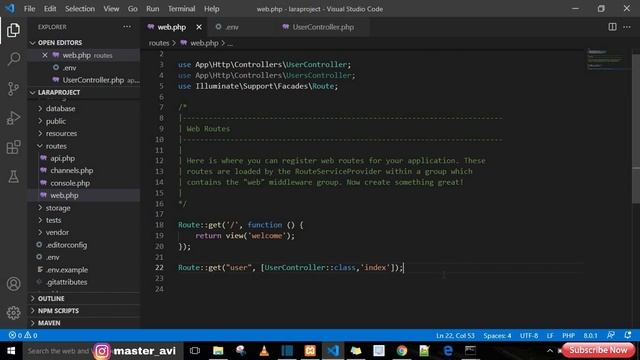Viewport: 640px width, 360px height.
Task: Change the UTF-8 file encoding
Action: (529, 336)
